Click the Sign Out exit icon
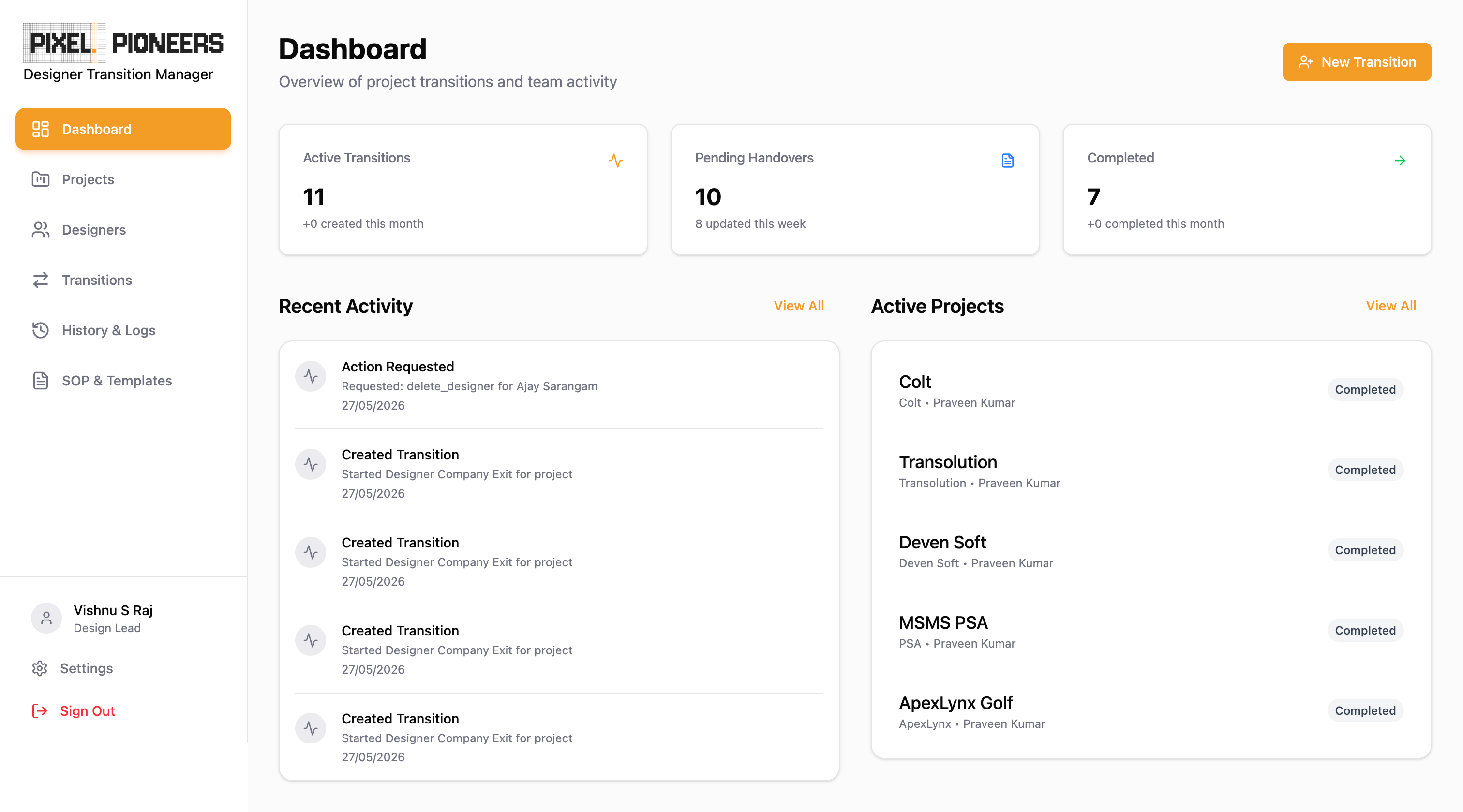The width and height of the screenshot is (1463, 812). [39, 711]
